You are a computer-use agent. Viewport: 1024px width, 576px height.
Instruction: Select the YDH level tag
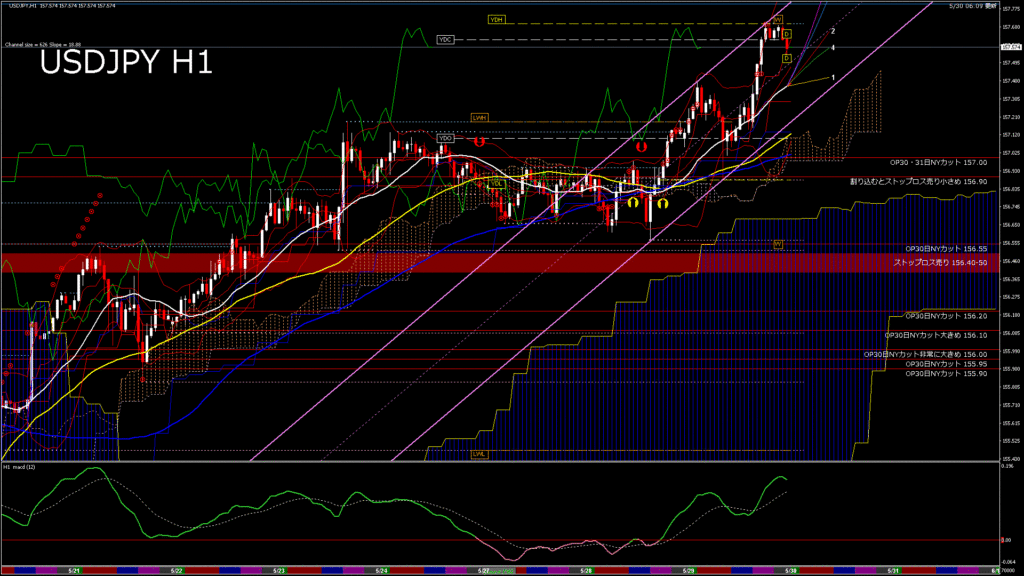[497, 20]
